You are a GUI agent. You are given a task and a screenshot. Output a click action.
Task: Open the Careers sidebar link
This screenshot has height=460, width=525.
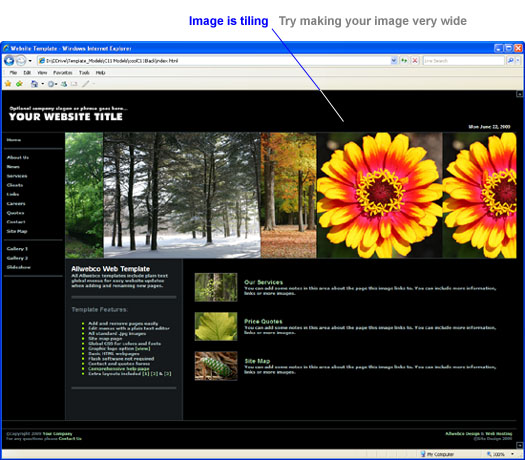(16, 204)
